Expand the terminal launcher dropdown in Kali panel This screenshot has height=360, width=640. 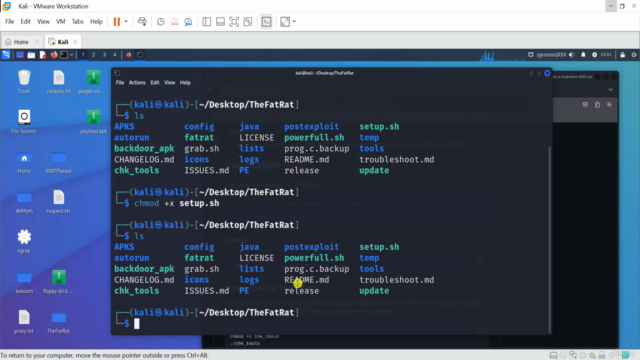71,55
